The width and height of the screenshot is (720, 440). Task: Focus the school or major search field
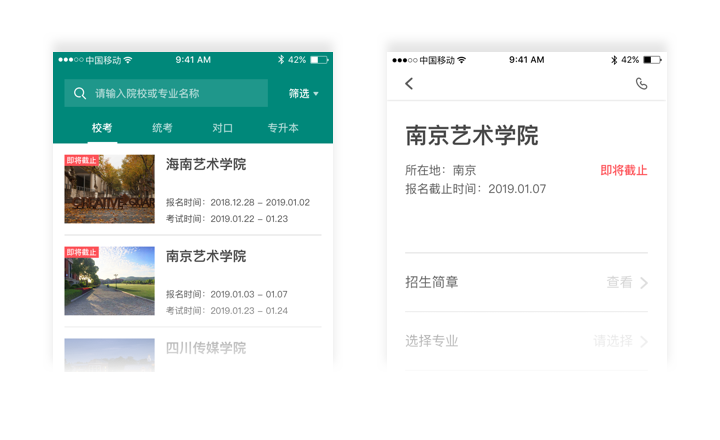pyautogui.click(x=166, y=93)
